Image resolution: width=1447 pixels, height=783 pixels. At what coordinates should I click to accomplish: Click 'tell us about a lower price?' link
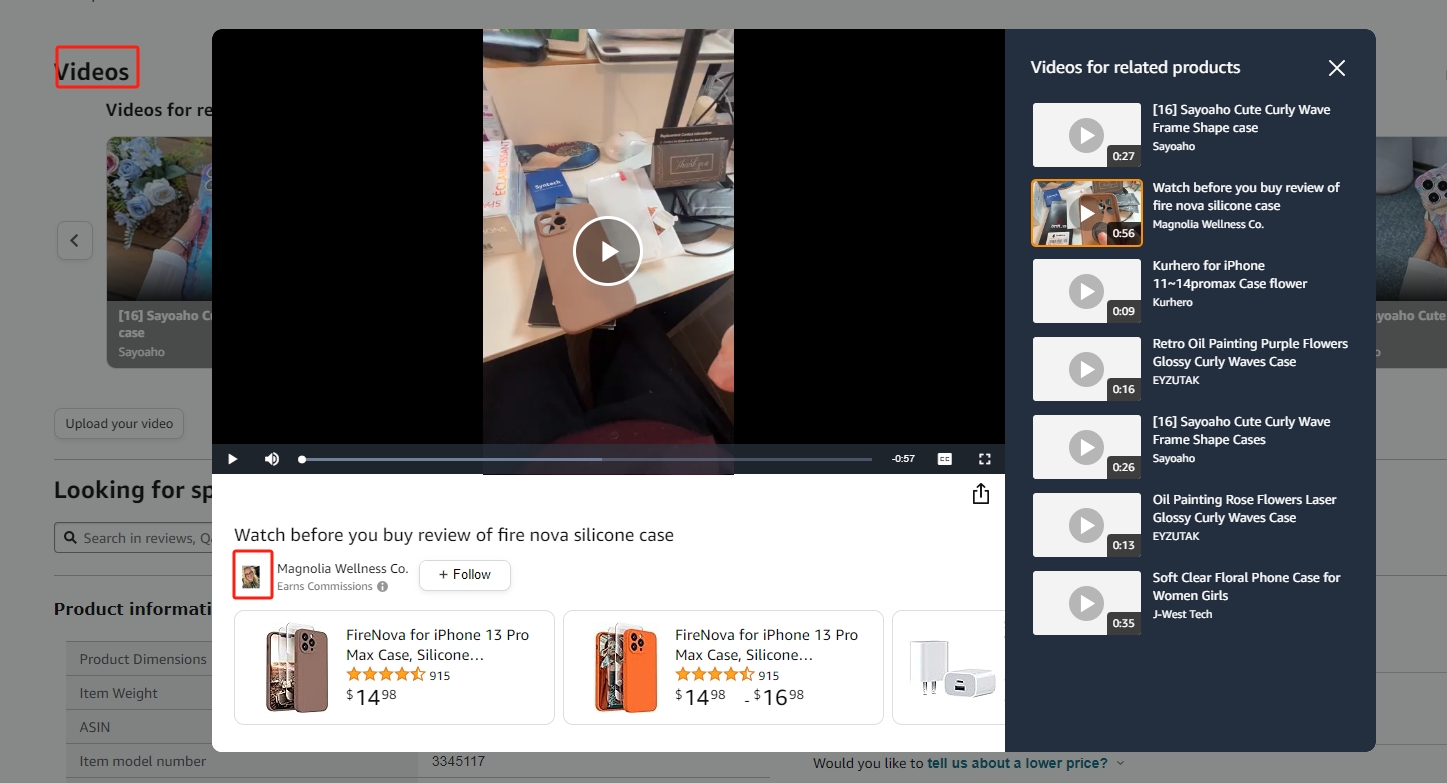point(1017,763)
